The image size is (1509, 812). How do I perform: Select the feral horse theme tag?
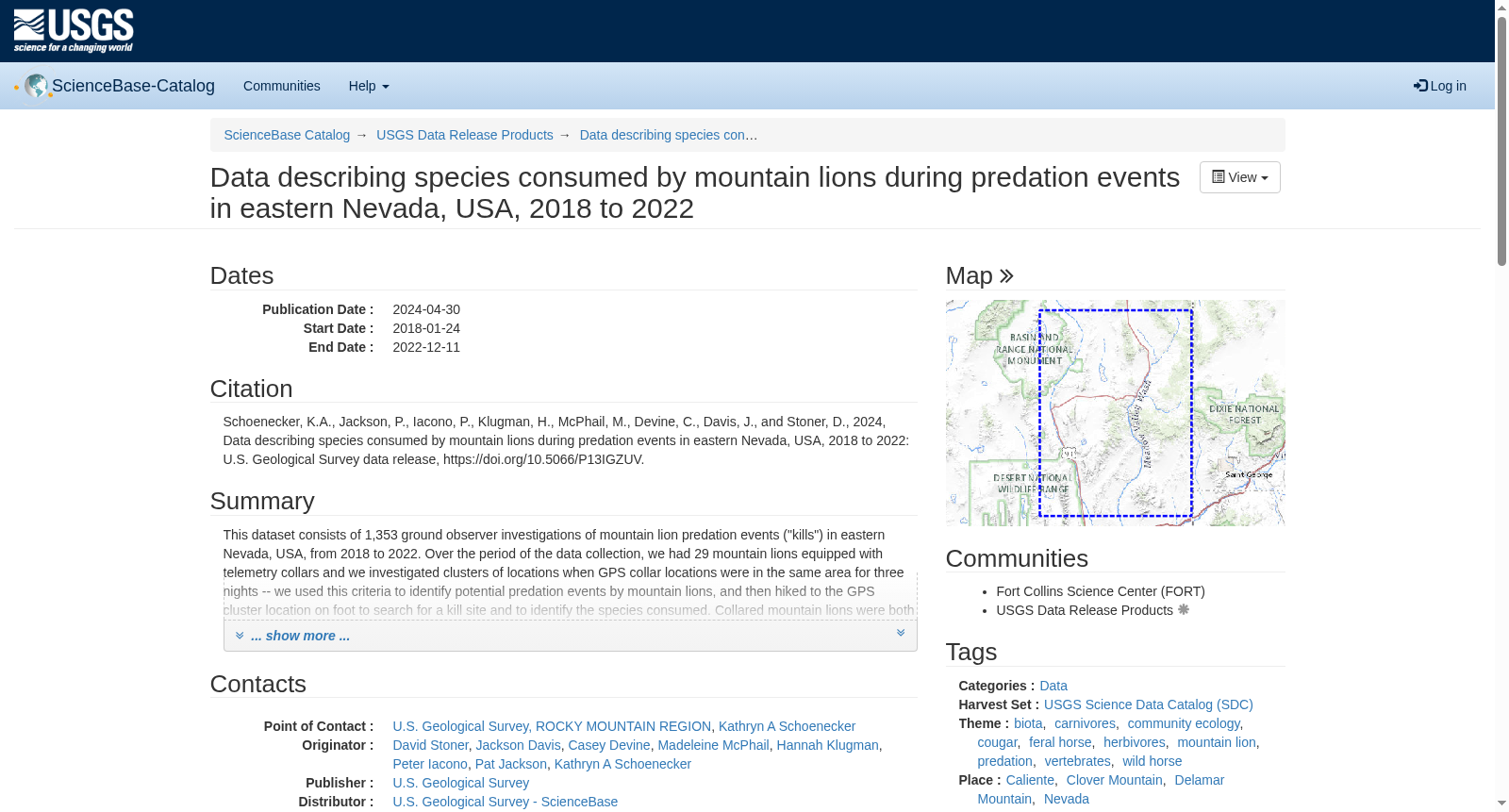click(1060, 742)
